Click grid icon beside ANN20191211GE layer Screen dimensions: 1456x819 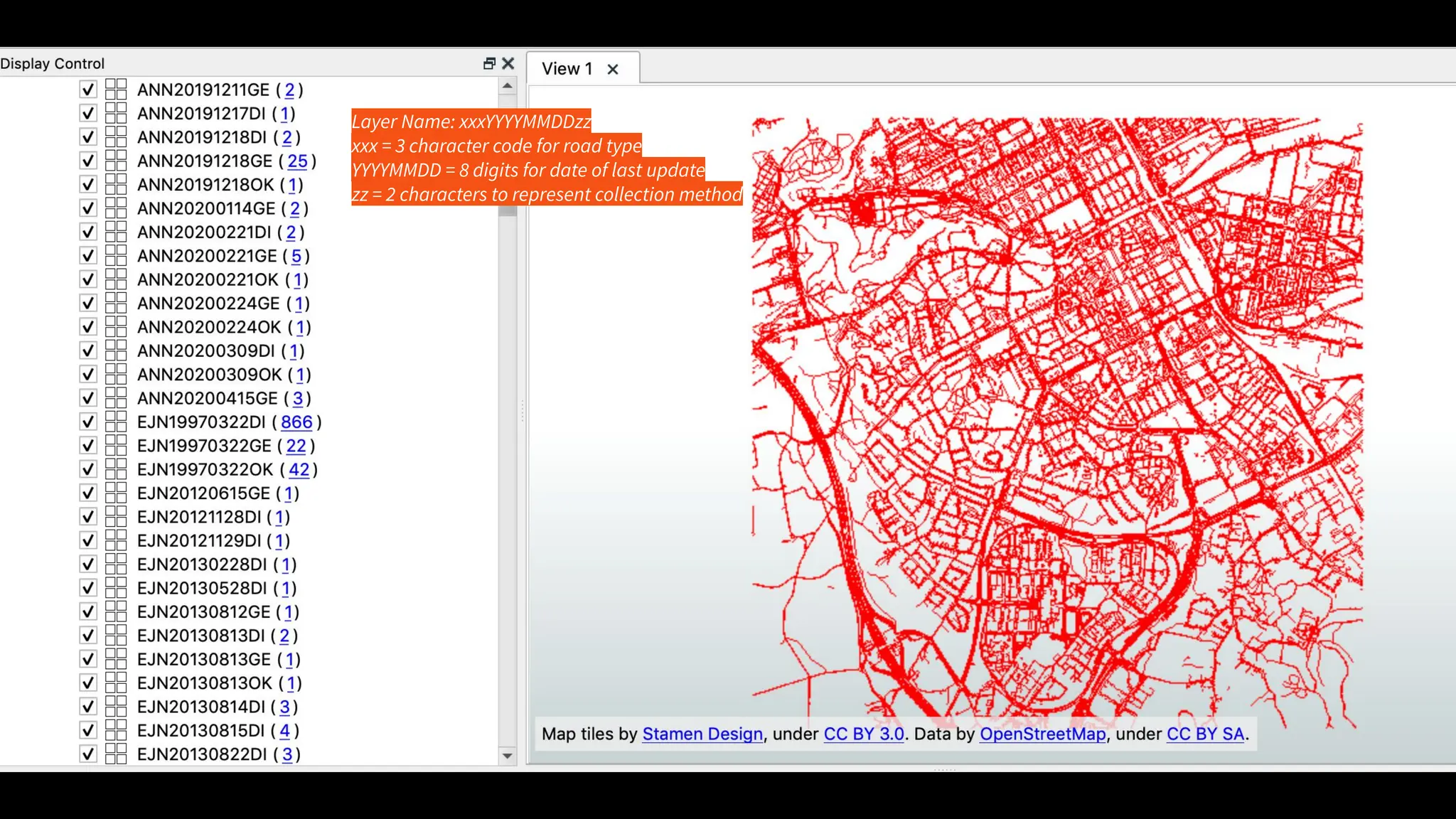pyautogui.click(x=116, y=90)
